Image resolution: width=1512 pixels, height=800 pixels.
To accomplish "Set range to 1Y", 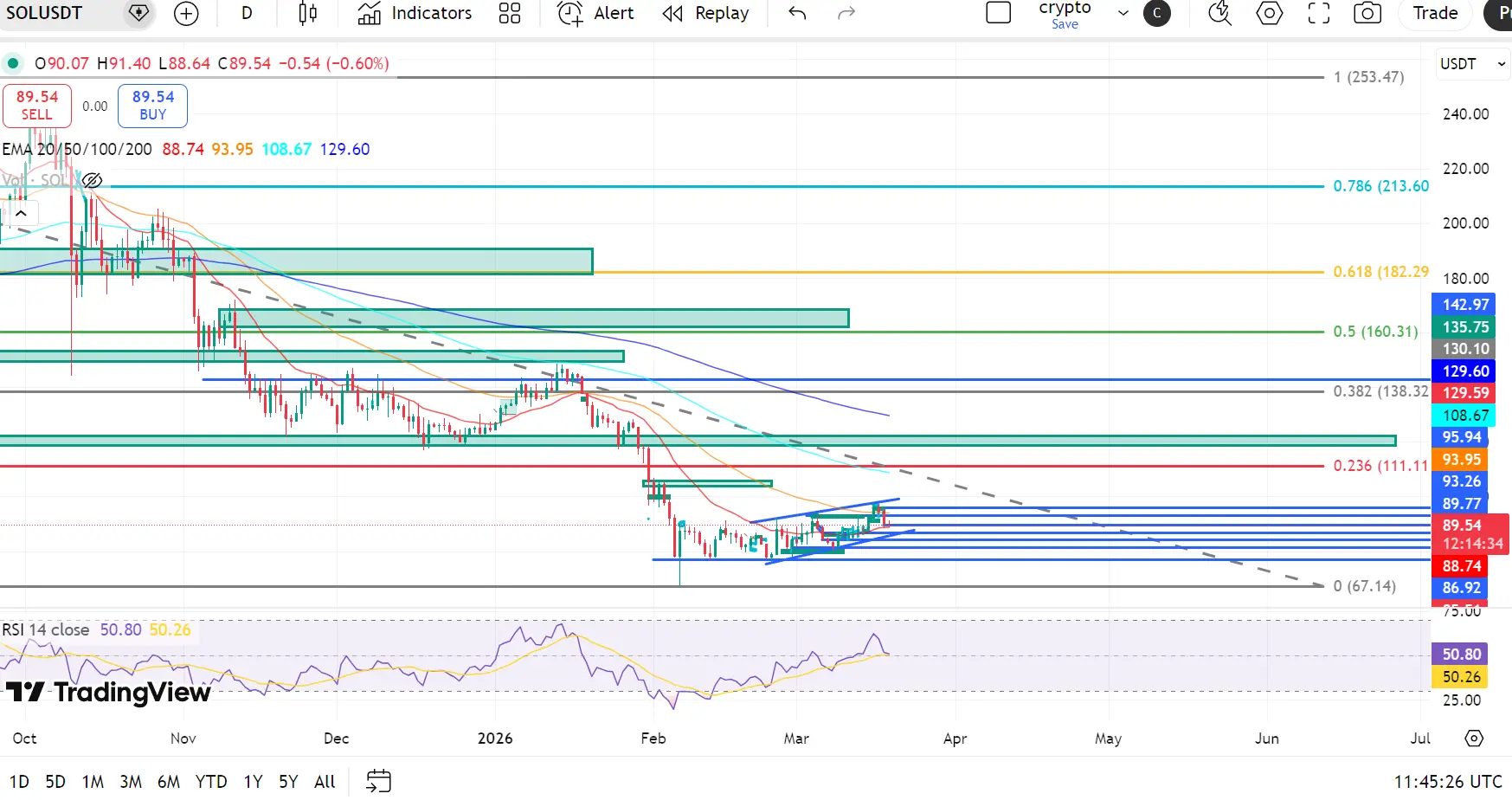I will tap(253, 782).
